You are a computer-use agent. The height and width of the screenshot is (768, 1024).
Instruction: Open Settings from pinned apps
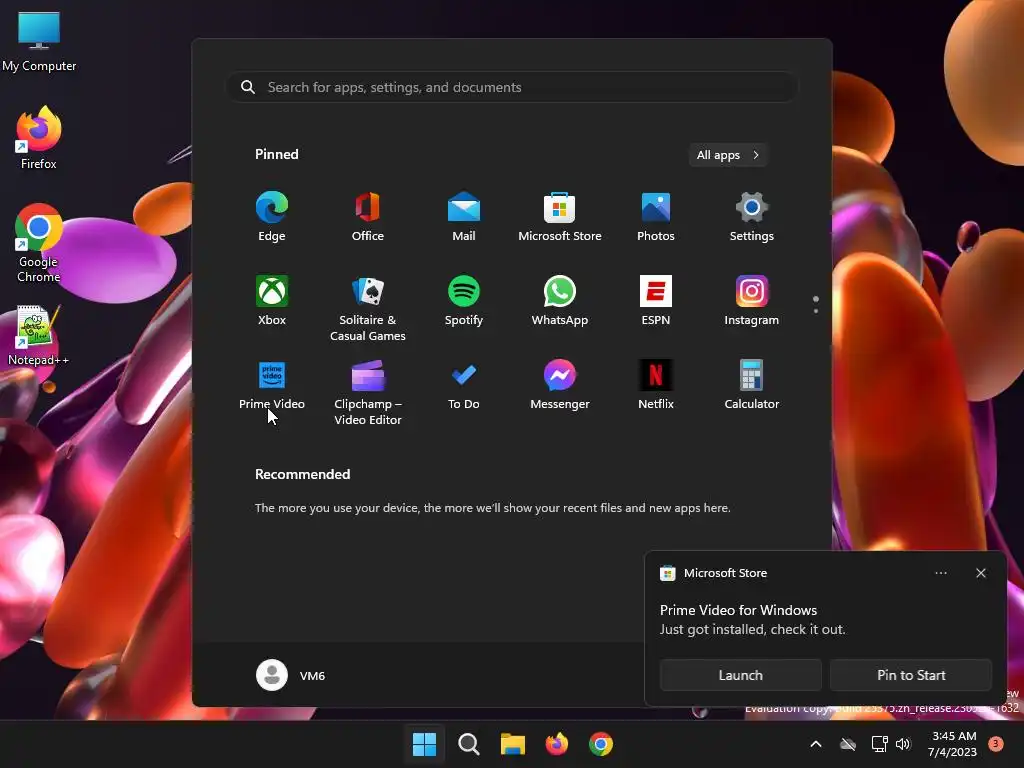pyautogui.click(x=752, y=217)
